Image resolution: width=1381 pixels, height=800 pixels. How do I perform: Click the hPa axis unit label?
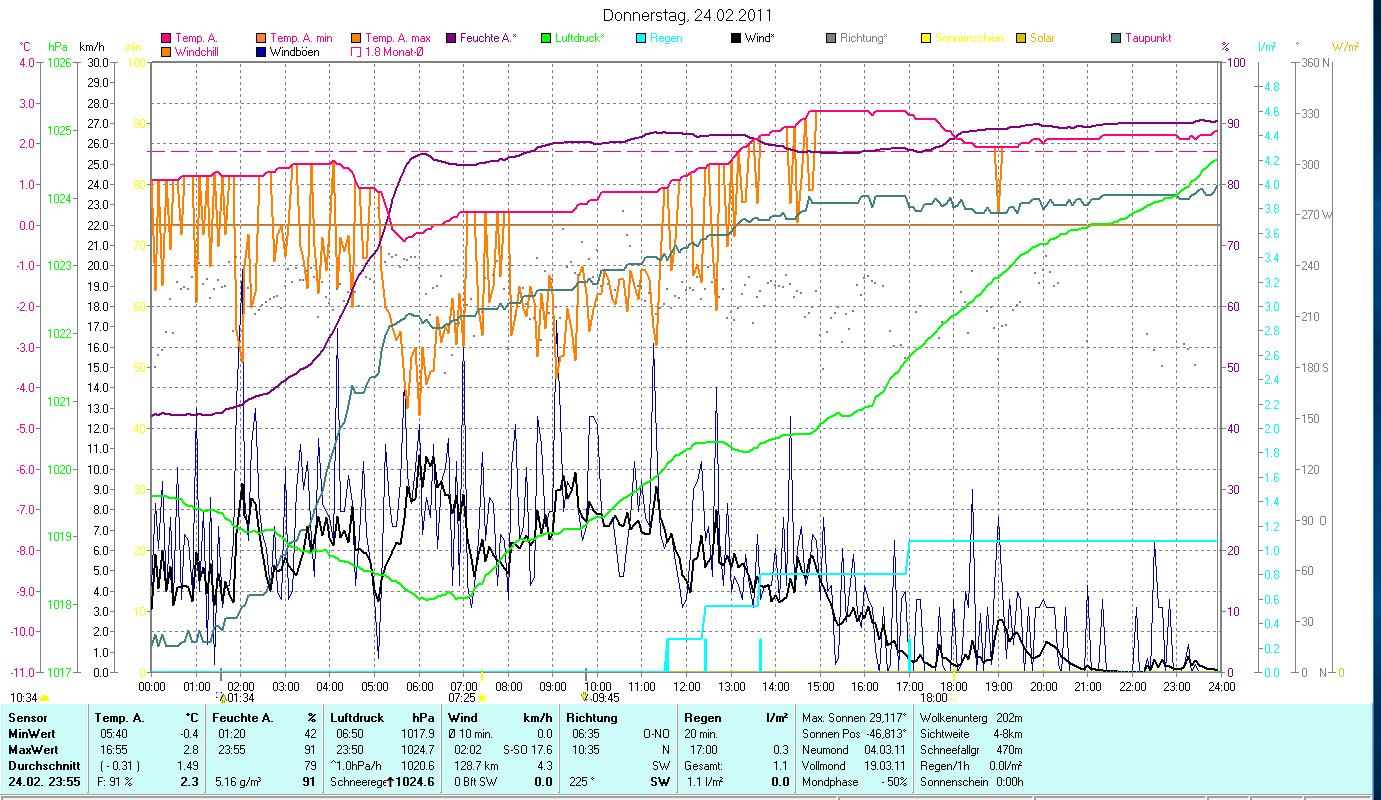[x=57, y=46]
